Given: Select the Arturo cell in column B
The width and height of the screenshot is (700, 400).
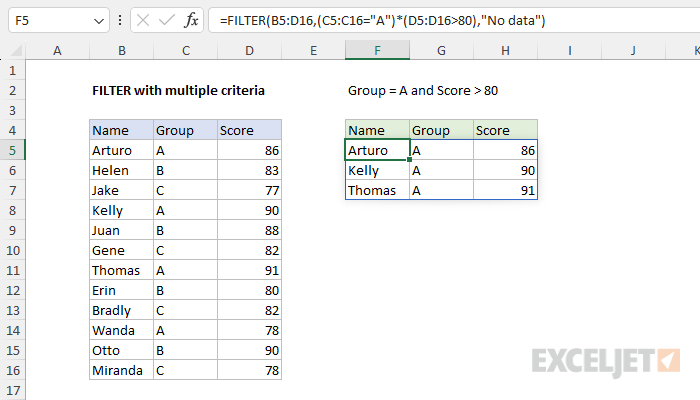Looking at the screenshot, I should click(121, 150).
